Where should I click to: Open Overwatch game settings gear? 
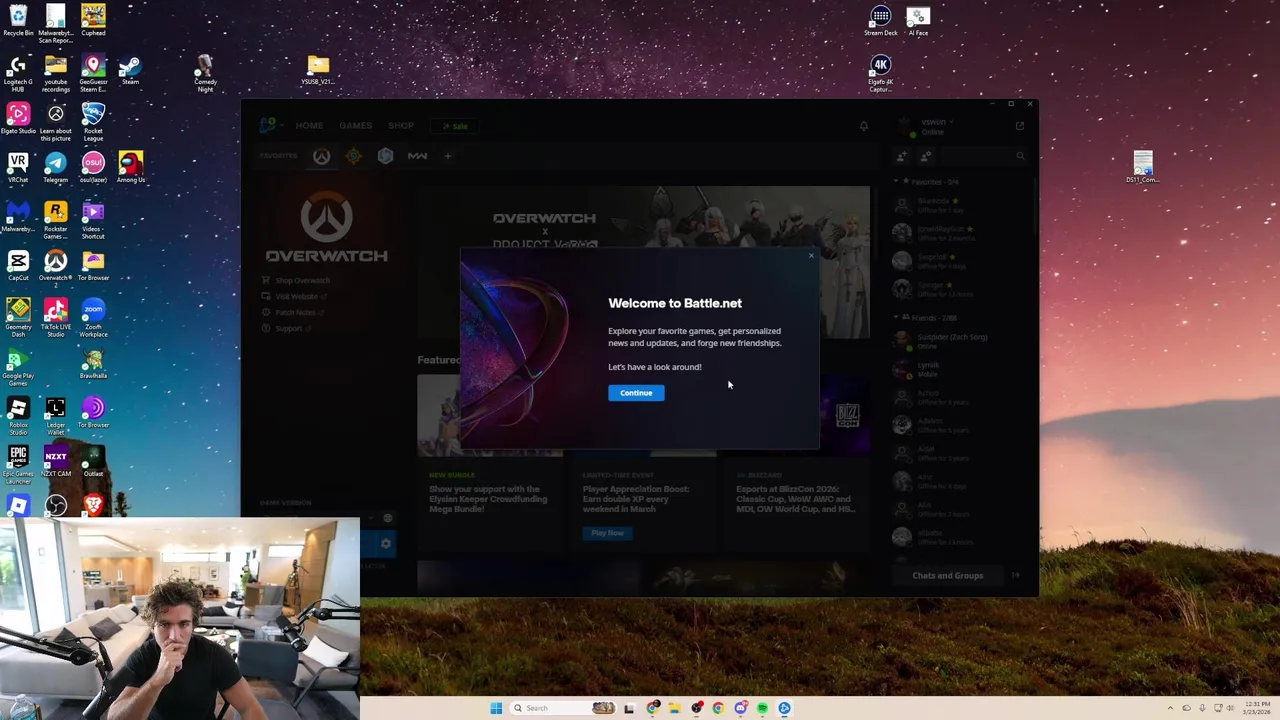point(386,544)
